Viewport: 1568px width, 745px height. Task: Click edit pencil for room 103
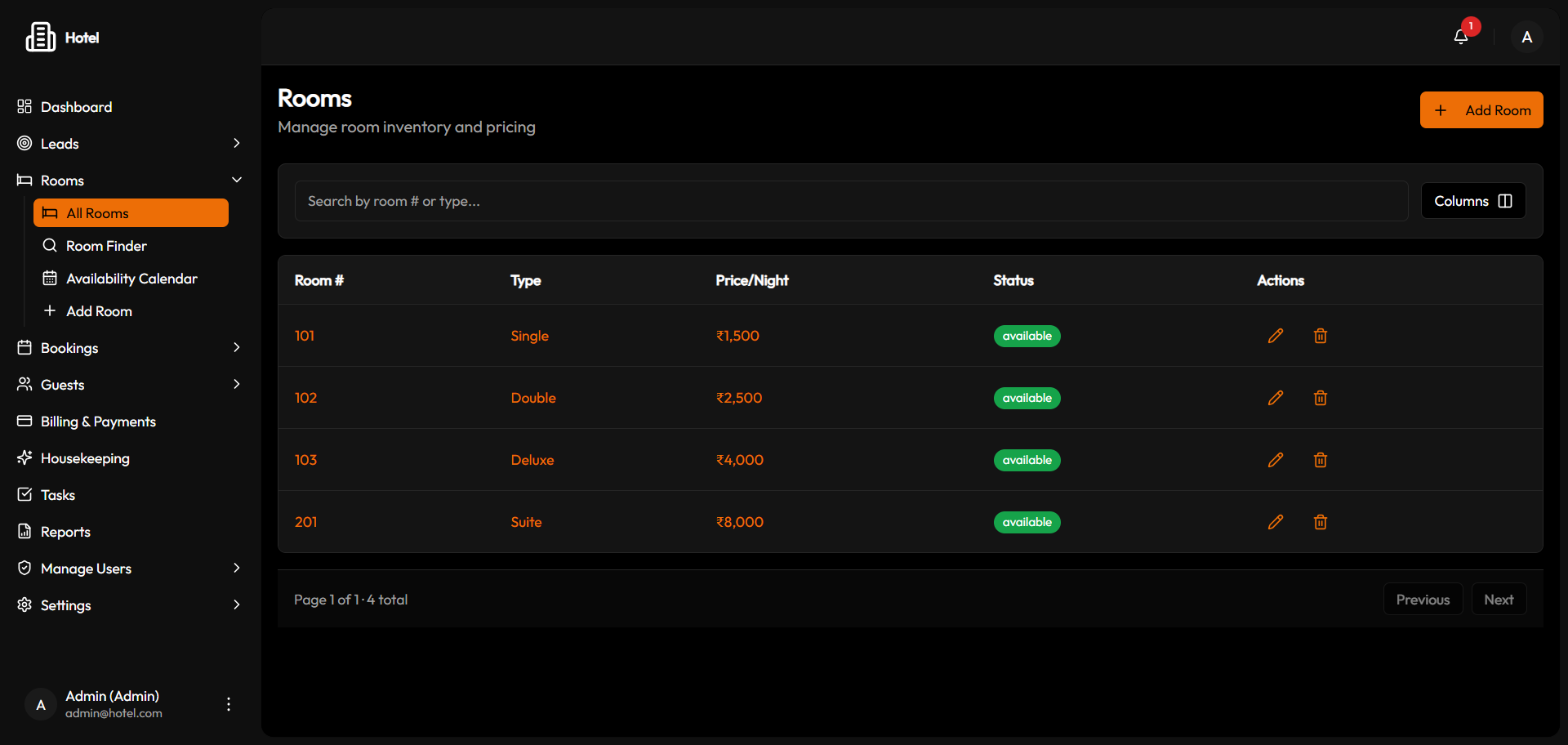click(x=1275, y=460)
